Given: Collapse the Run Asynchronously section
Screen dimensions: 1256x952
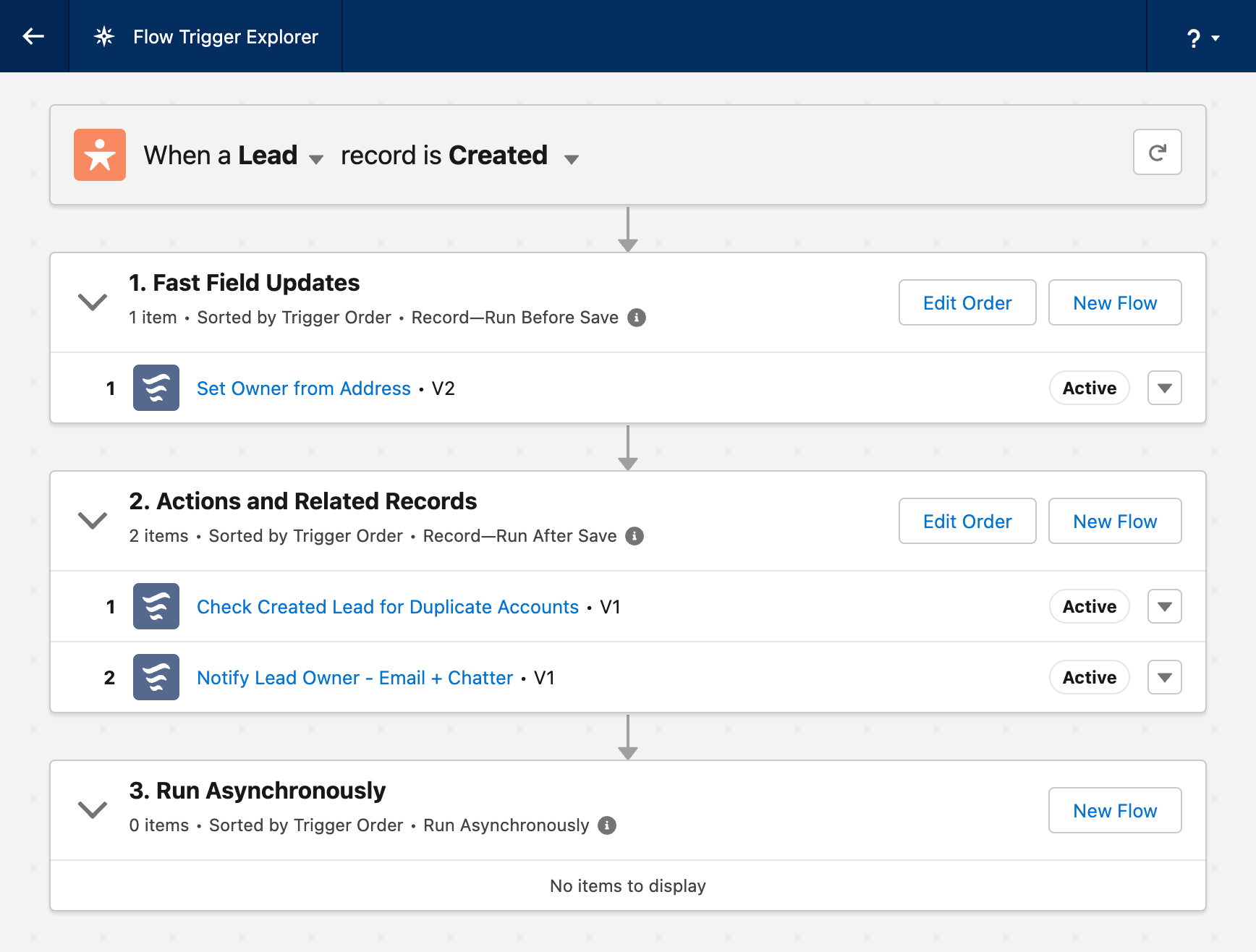Looking at the screenshot, I should [93, 809].
